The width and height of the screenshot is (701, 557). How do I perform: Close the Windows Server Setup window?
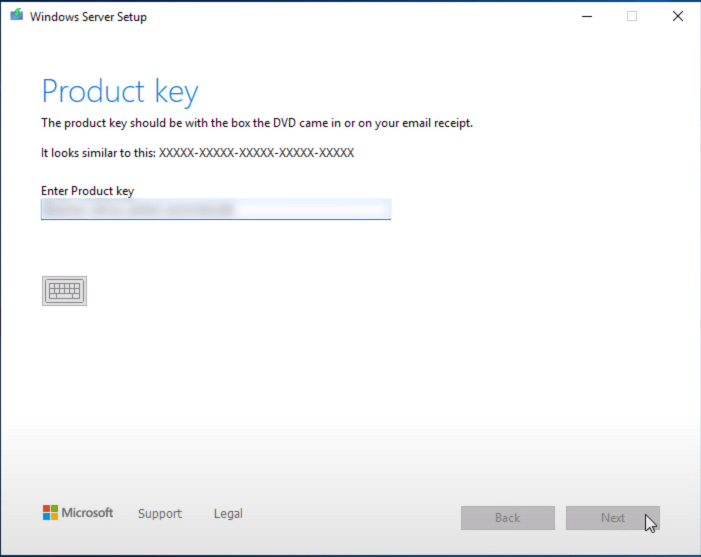click(x=678, y=16)
